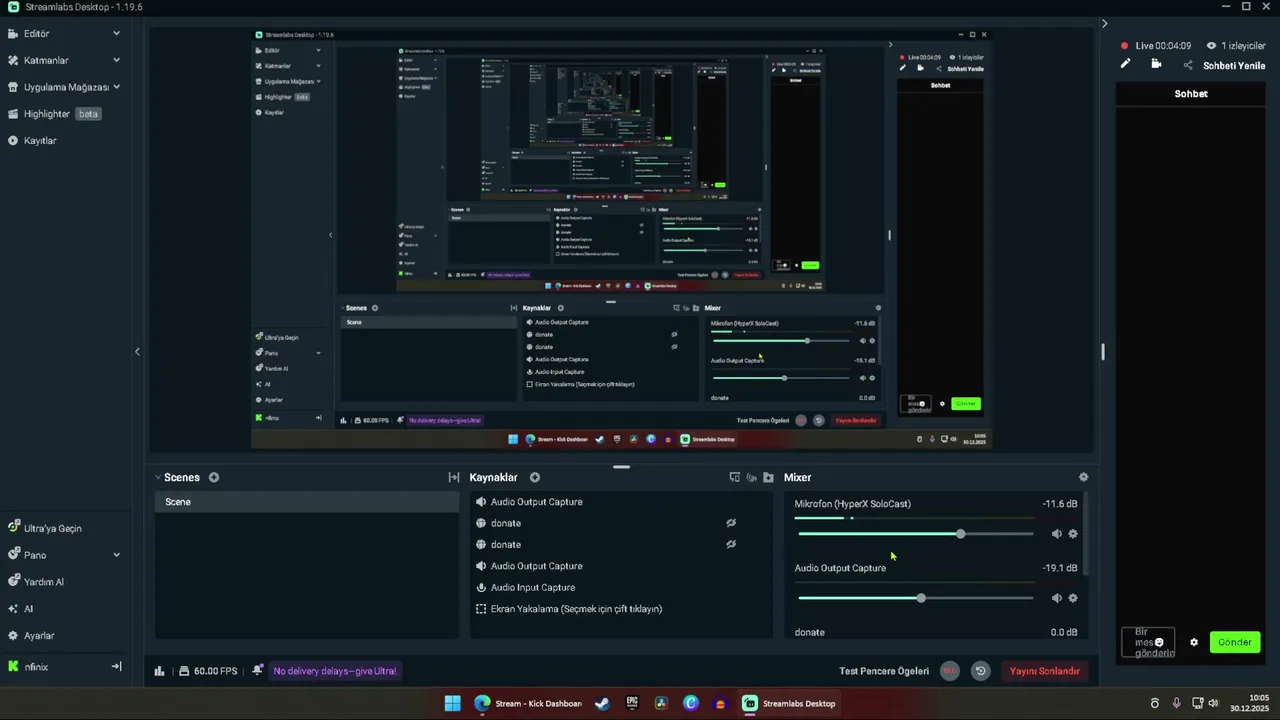
Task: Expand Katmanlar menu chevron
Action: pyautogui.click(x=116, y=60)
